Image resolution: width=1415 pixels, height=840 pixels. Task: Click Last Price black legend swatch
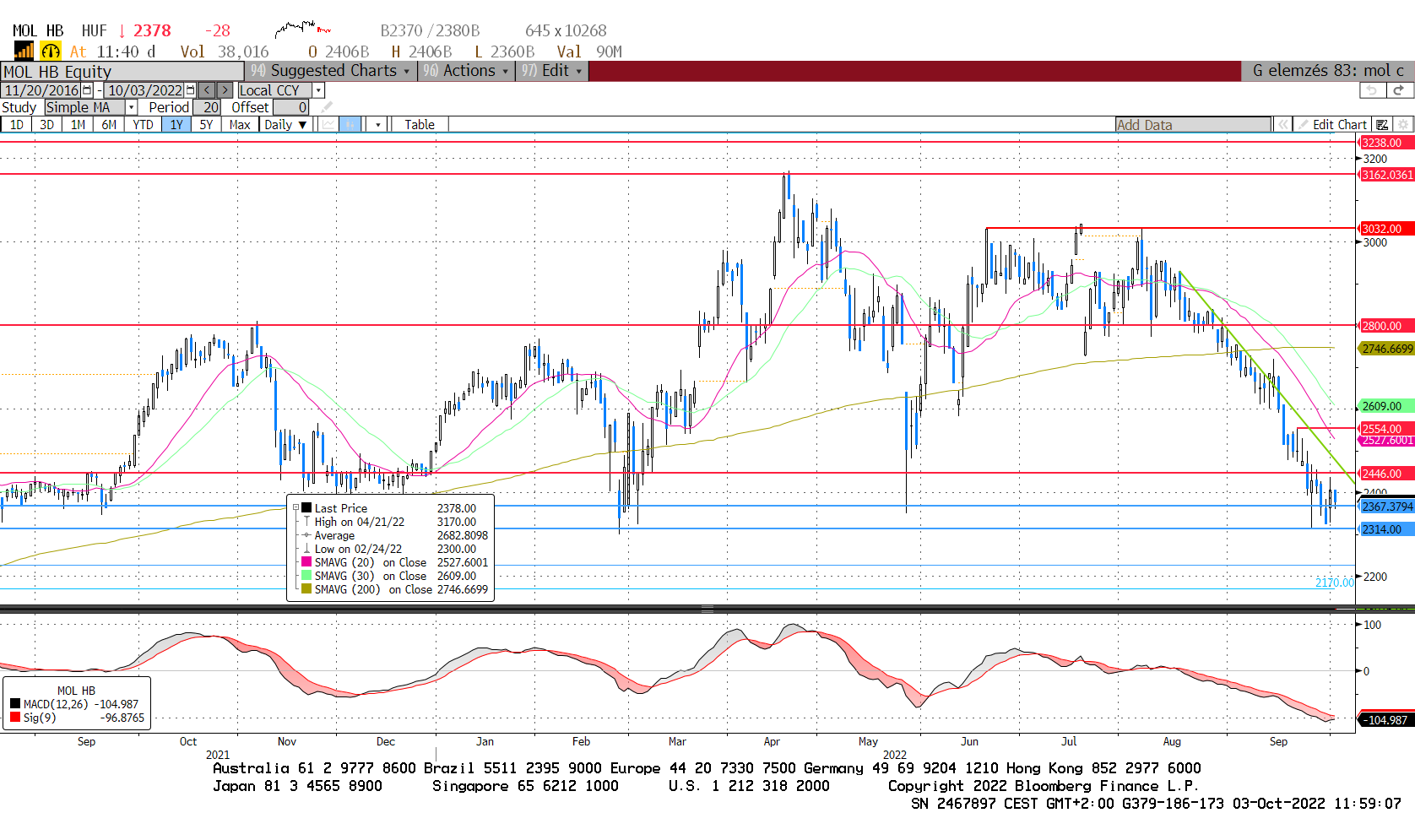click(x=306, y=508)
